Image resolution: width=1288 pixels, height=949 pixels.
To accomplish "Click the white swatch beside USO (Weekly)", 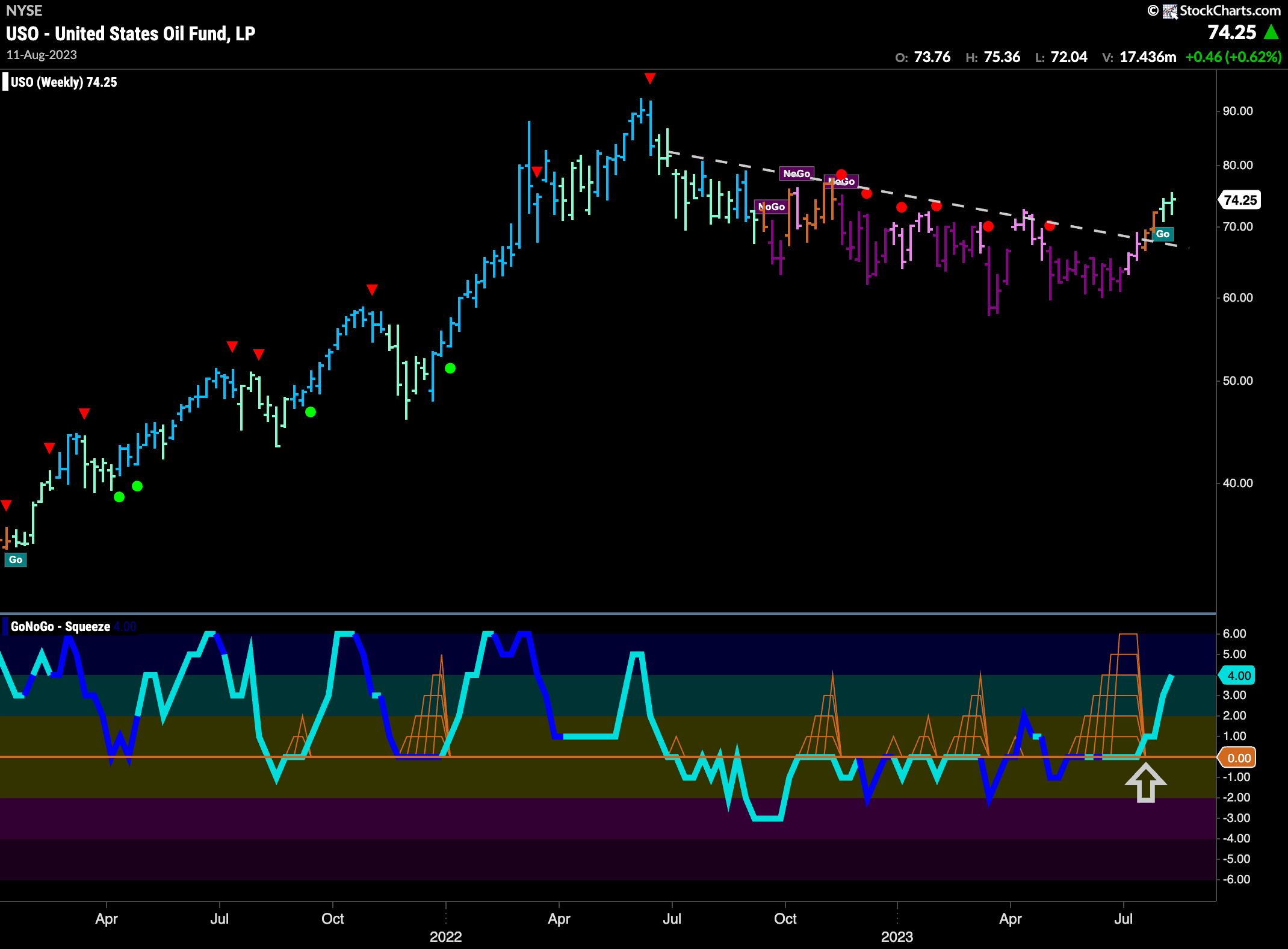I will (x=5, y=82).
